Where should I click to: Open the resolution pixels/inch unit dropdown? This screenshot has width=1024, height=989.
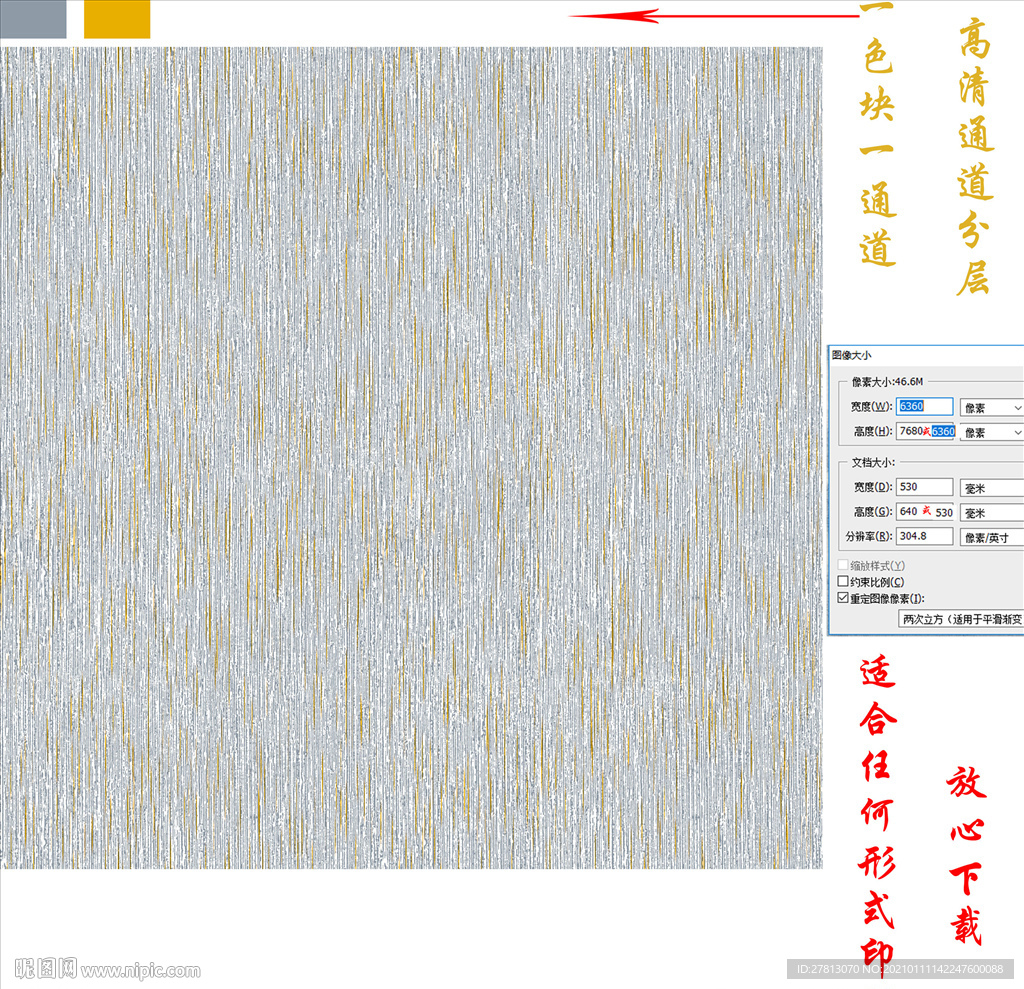click(991, 537)
